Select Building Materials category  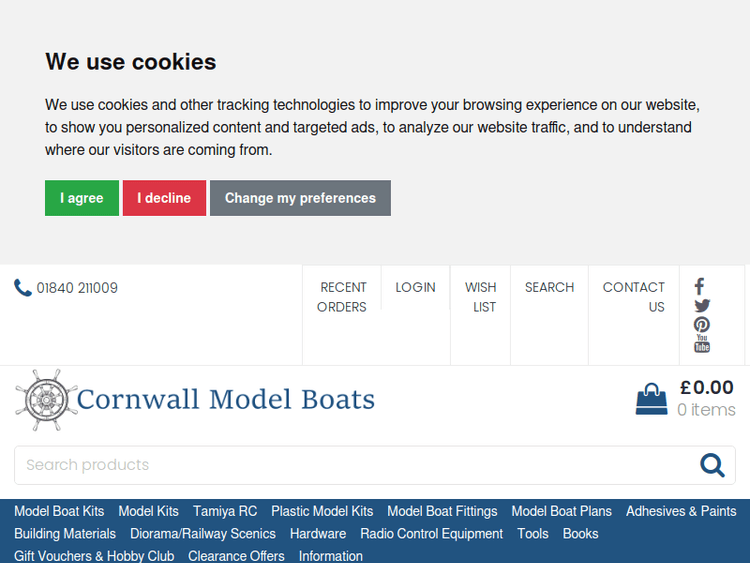(x=65, y=534)
